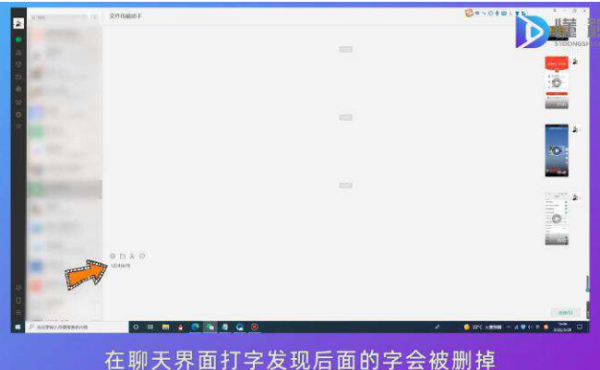Click the sender avatar beside first video
The image size is (600, 370).
[x=575, y=61]
